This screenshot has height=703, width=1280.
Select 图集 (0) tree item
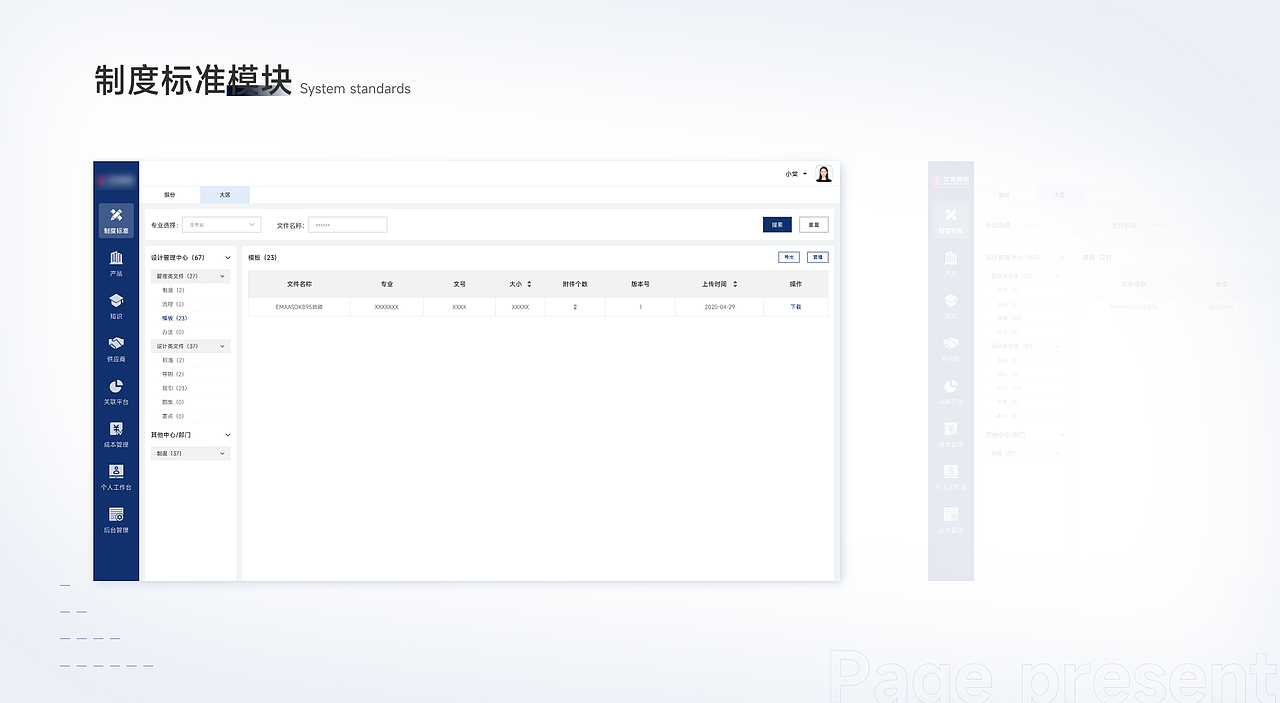tap(173, 402)
